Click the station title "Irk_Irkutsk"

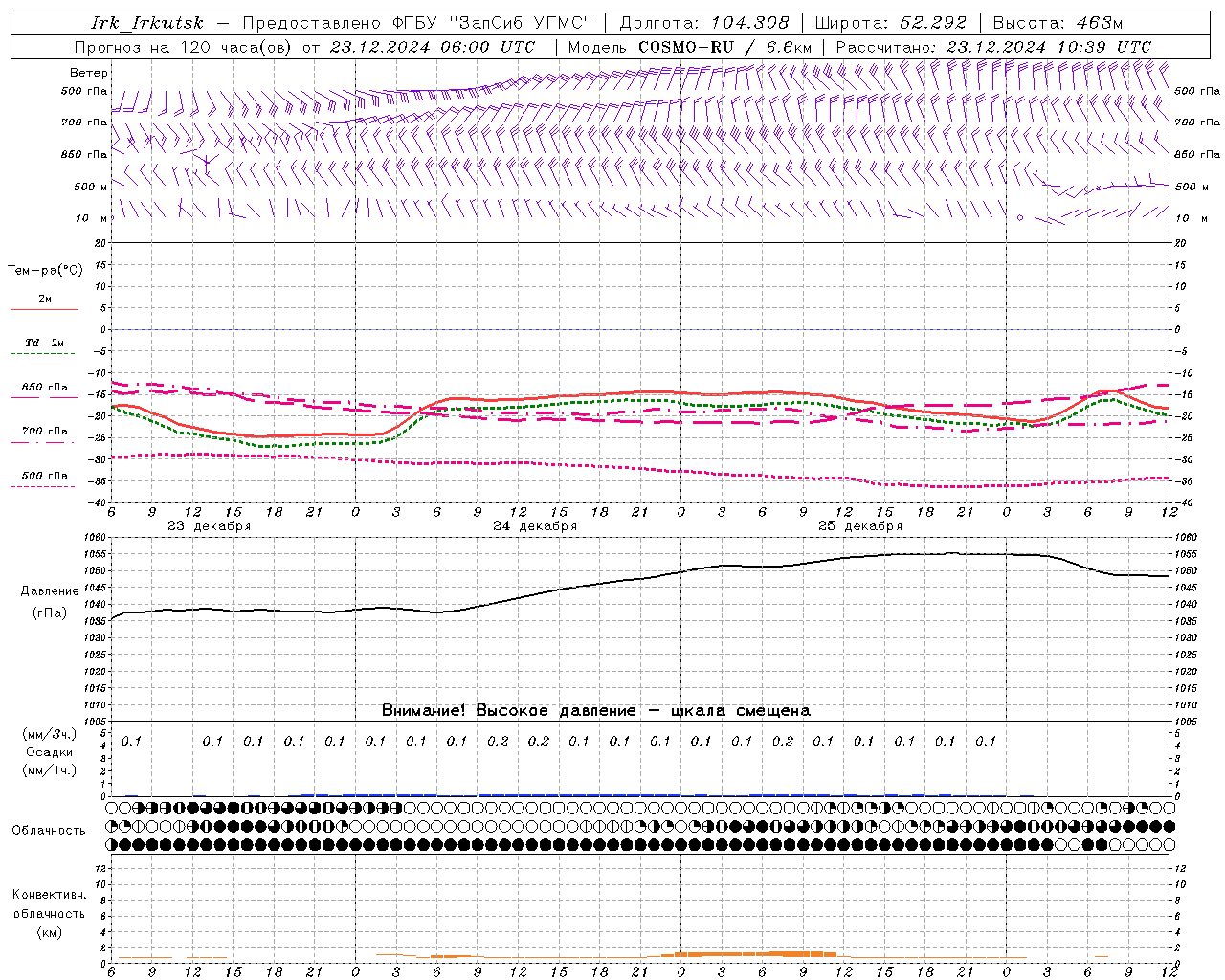(x=146, y=23)
